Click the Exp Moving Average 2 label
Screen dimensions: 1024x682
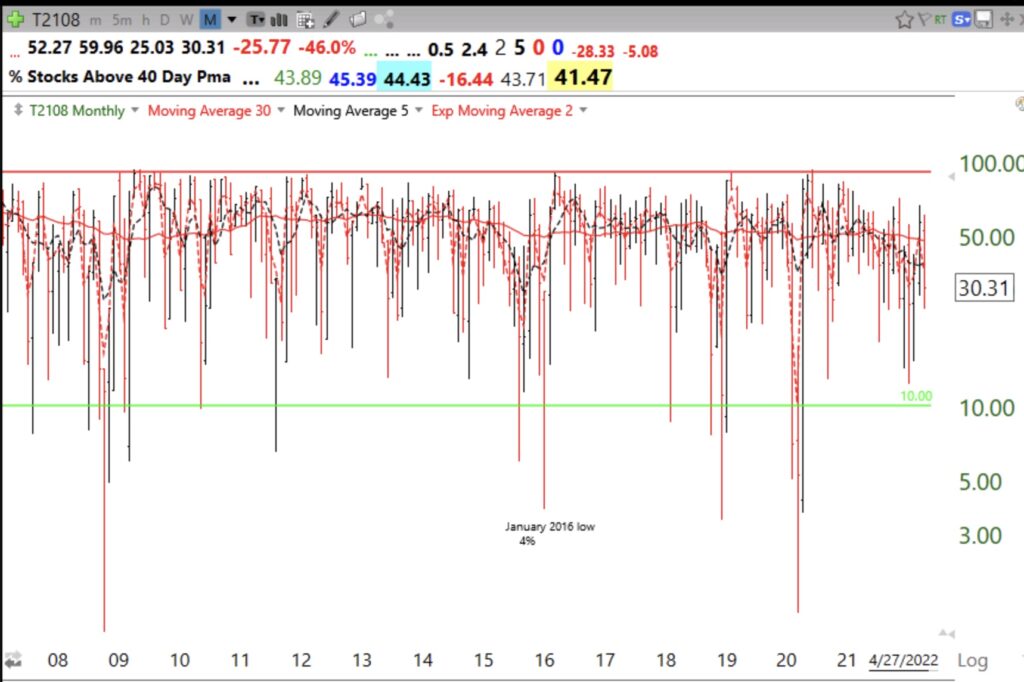pyautogui.click(x=502, y=110)
